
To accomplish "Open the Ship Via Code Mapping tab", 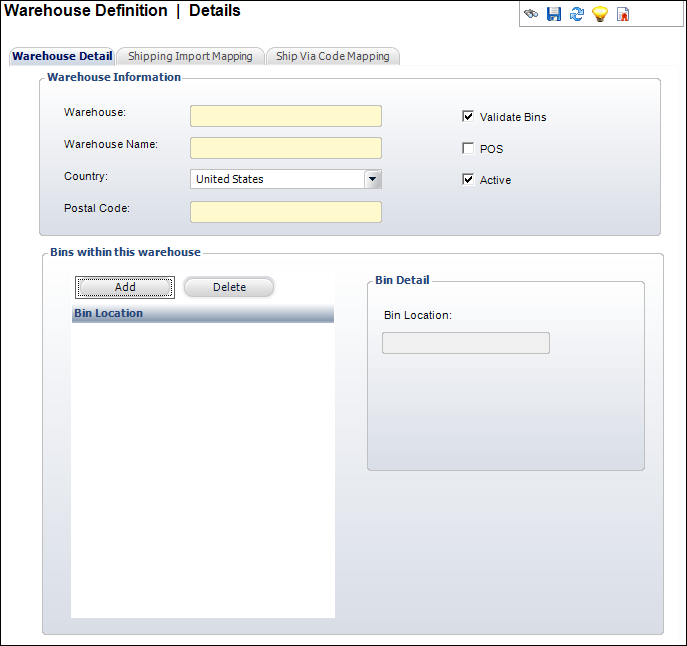I will click(333, 57).
